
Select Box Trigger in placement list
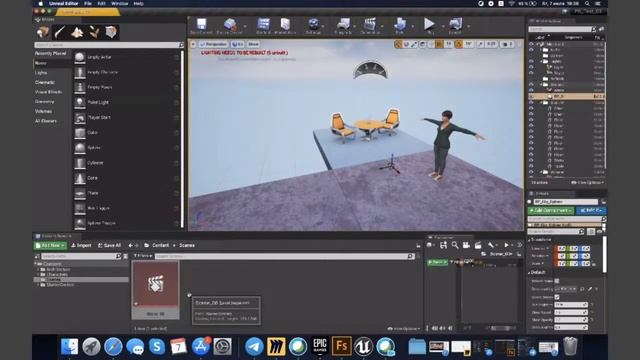(x=127, y=208)
